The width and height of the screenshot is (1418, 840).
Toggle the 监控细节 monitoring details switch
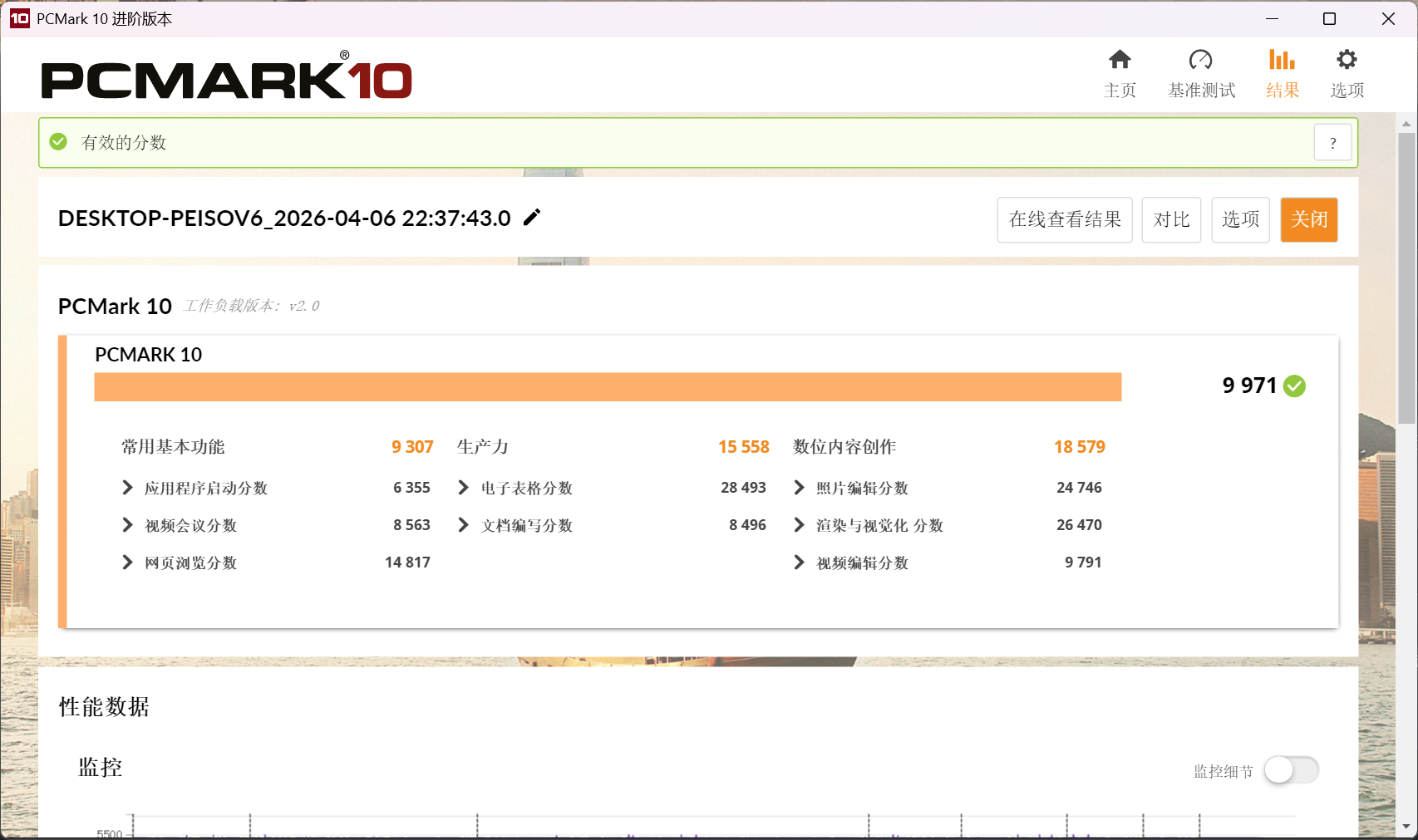(1291, 770)
